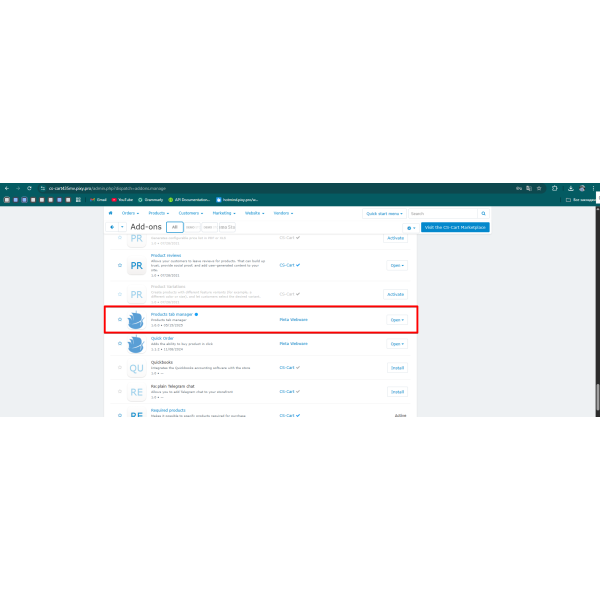Go back with the browser back arrow
The image size is (600, 600).
click(x=7, y=188)
